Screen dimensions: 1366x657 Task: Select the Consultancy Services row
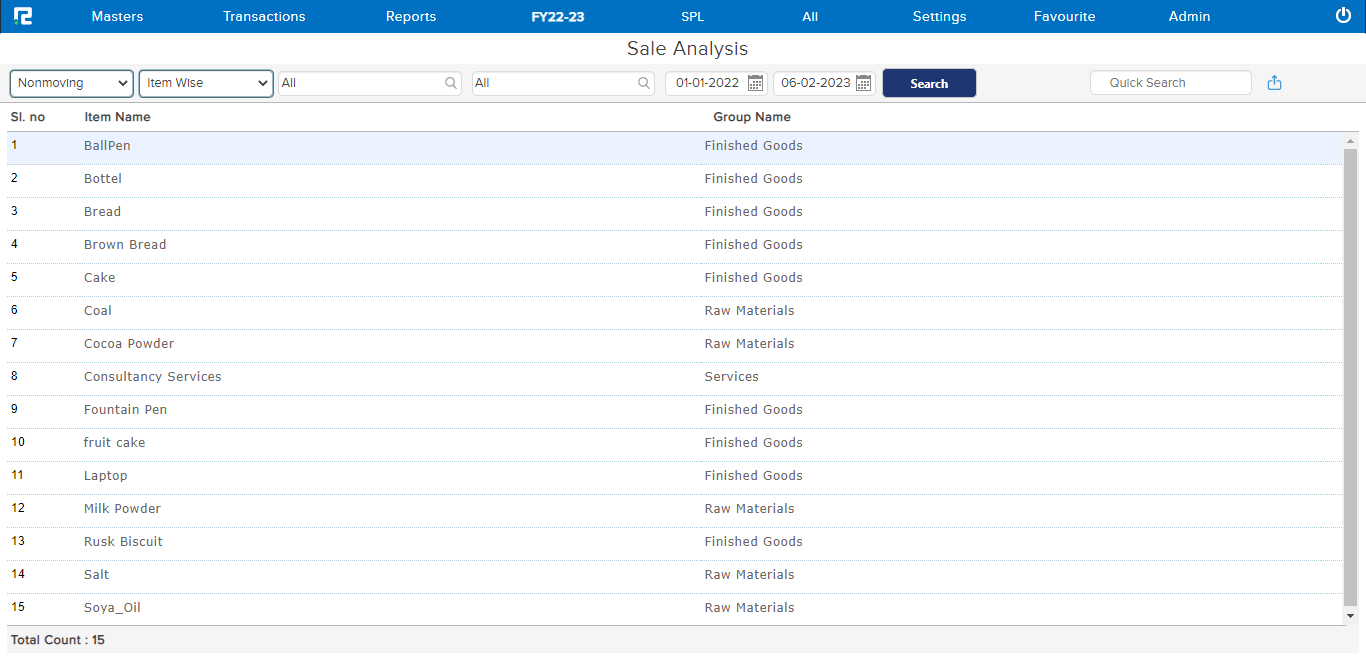[x=153, y=377]
